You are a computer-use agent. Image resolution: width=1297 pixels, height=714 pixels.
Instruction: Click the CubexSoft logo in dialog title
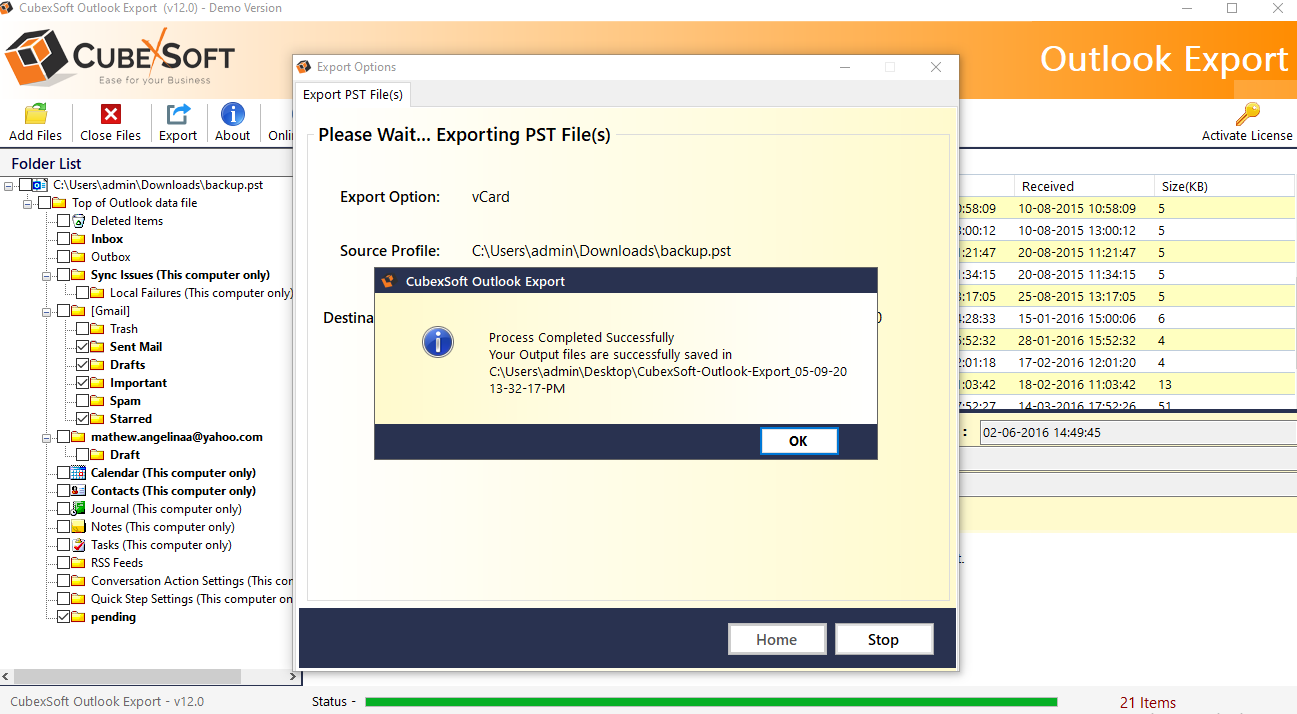point(388,281)
